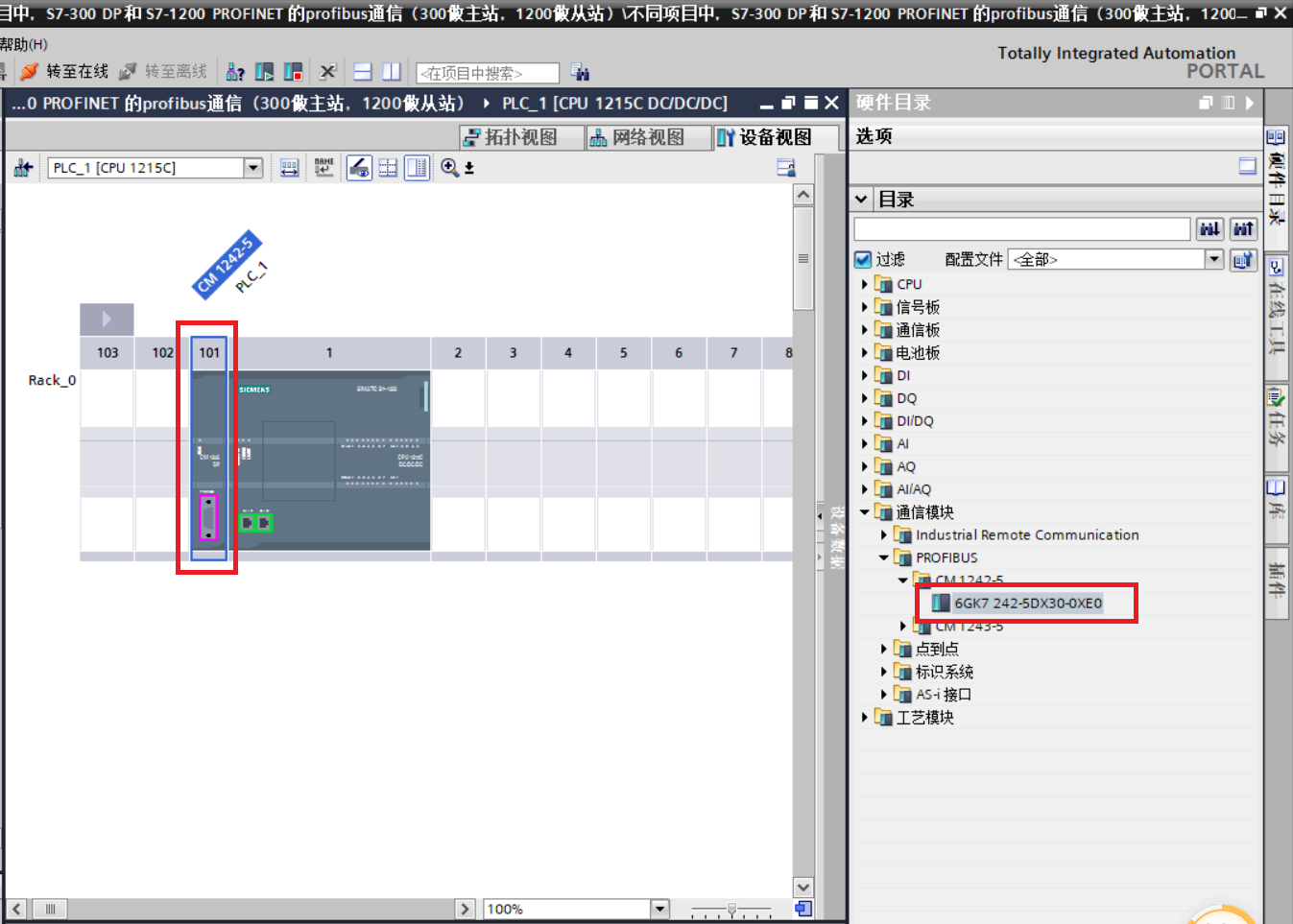
Task: Select the AI/AQ folder in catalog
Action: (x=913, y=489)
